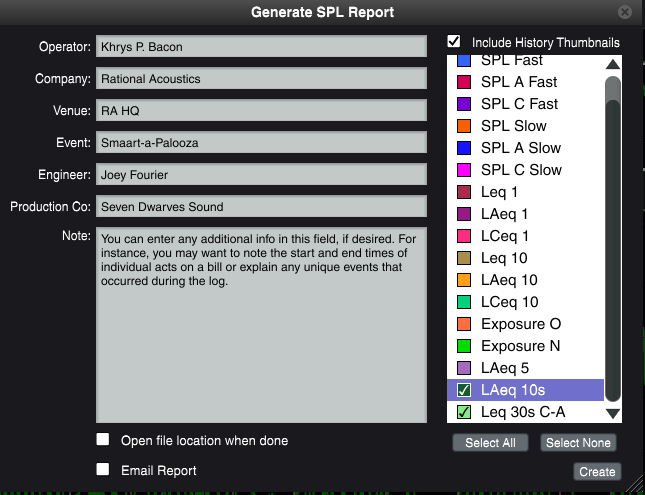
Task: Select the "SPL Slow" list row
Action: coord(525,126)
